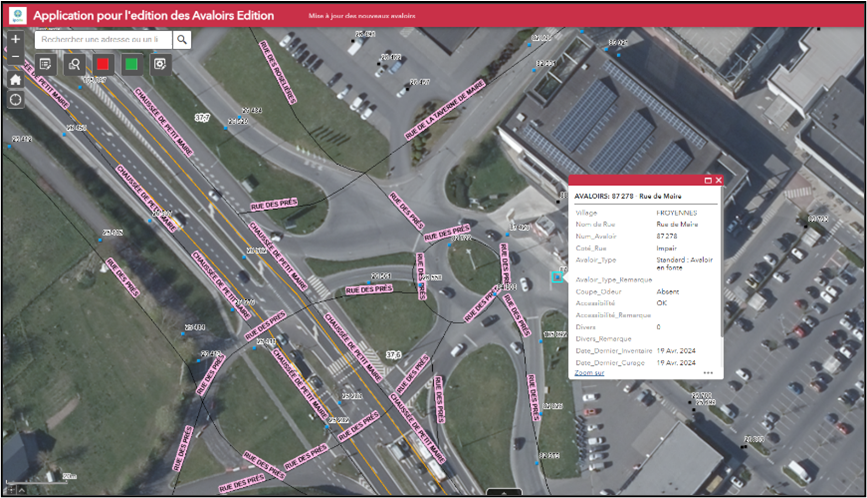Click the app logo in header

point(17,16)
